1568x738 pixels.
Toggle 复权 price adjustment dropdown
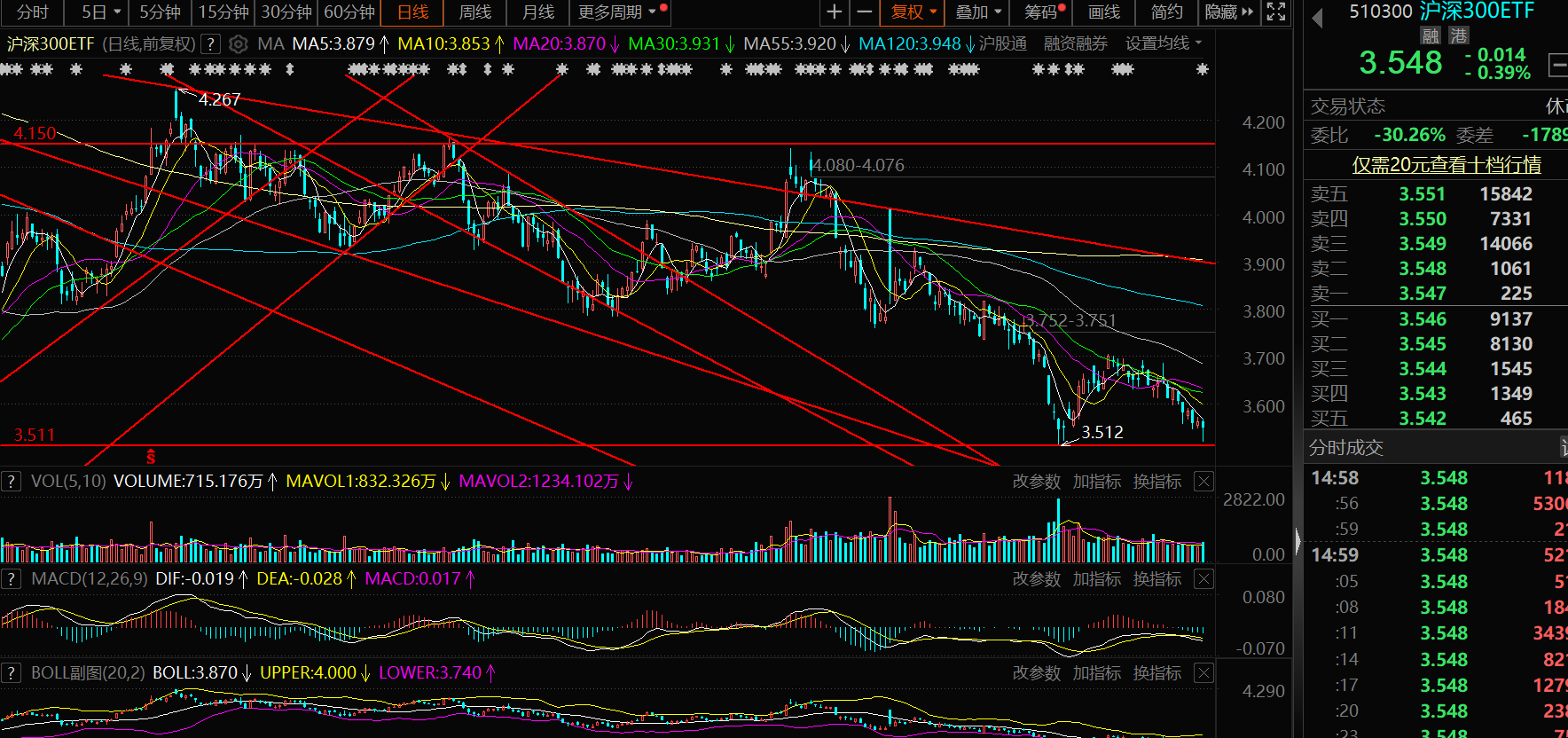coord(913,12)
